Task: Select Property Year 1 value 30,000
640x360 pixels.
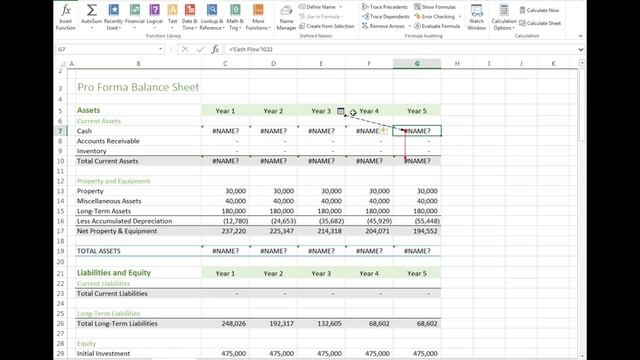Action: [x=225, y=191]
